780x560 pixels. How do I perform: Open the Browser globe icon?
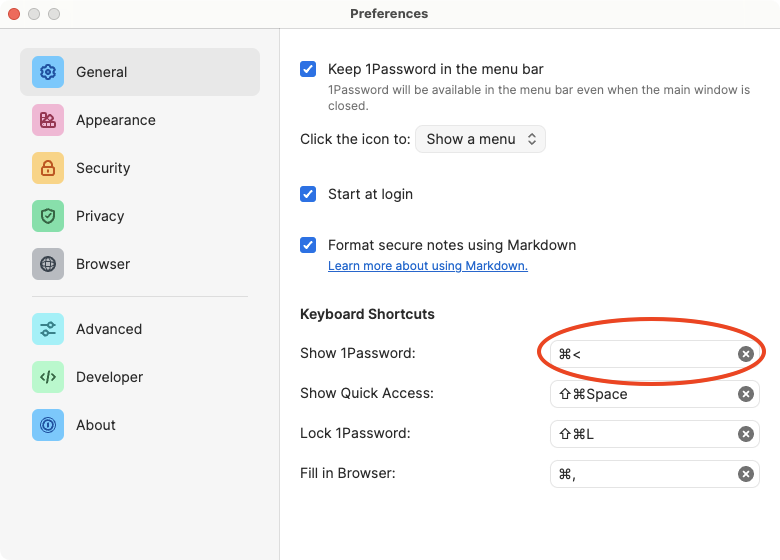tap(48, 264)
